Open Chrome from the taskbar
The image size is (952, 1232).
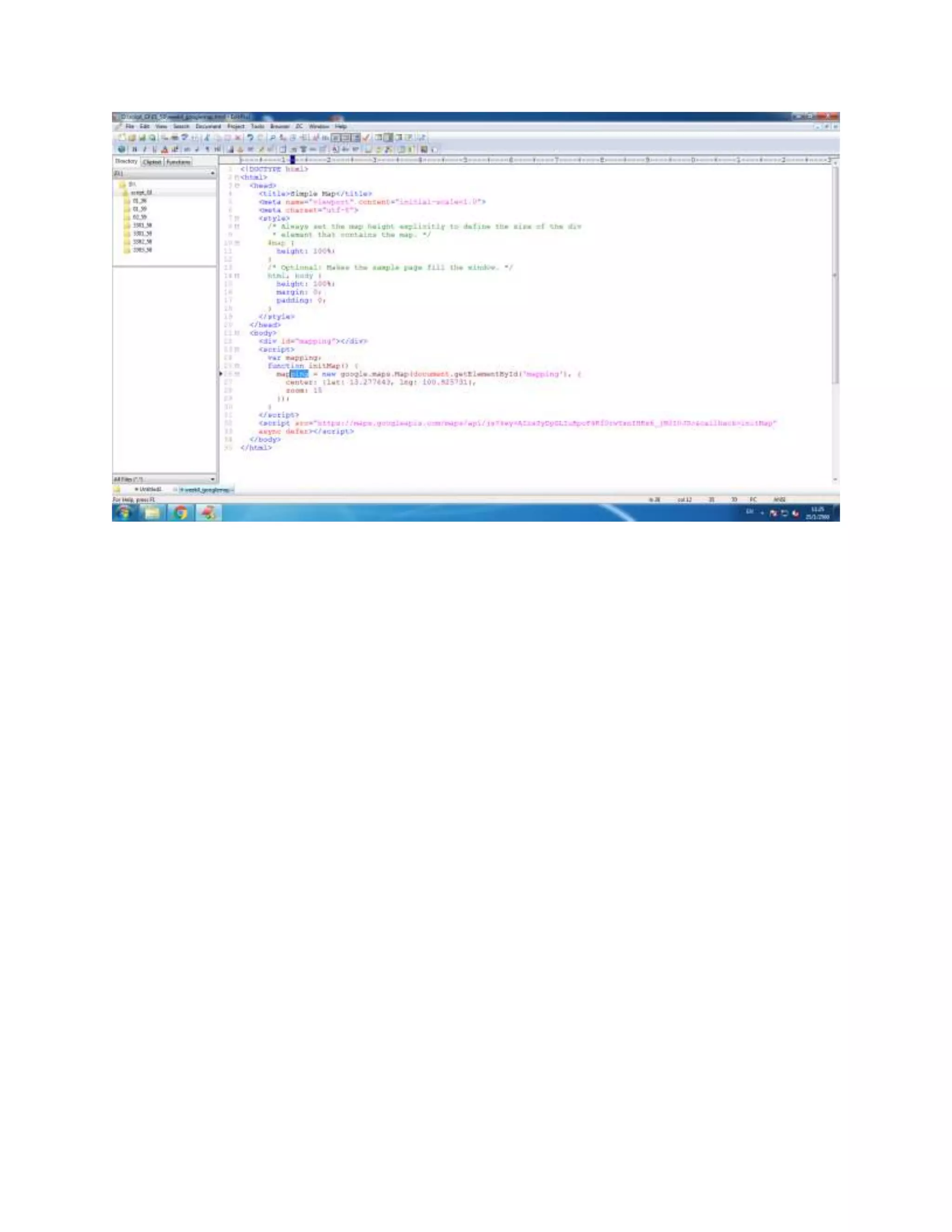pos(180,513)
